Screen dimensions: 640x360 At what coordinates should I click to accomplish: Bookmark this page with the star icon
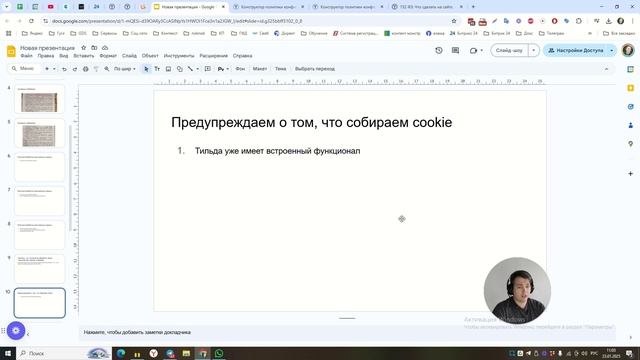454,21
